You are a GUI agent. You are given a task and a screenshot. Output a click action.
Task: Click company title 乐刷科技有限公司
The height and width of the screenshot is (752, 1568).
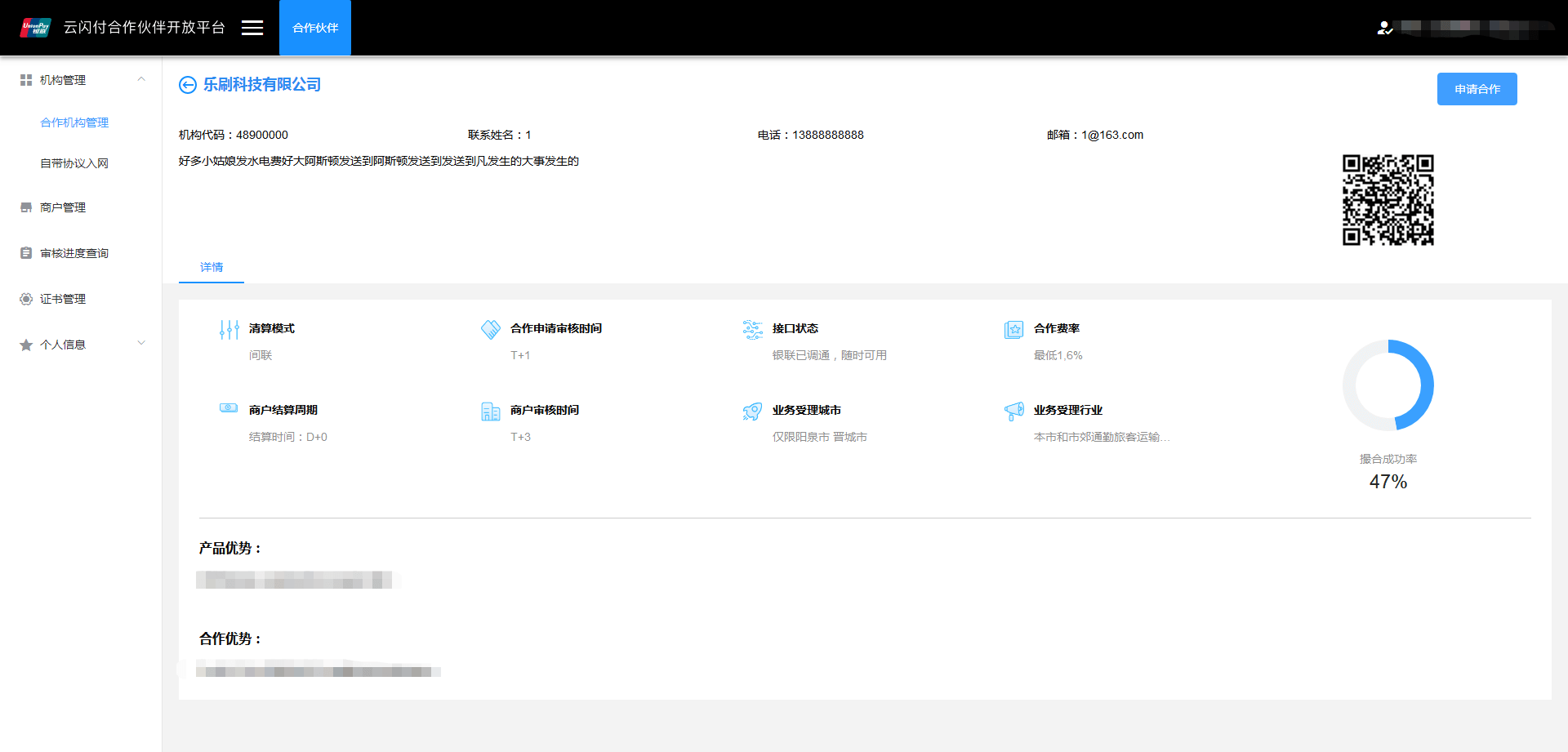(262, 85)
